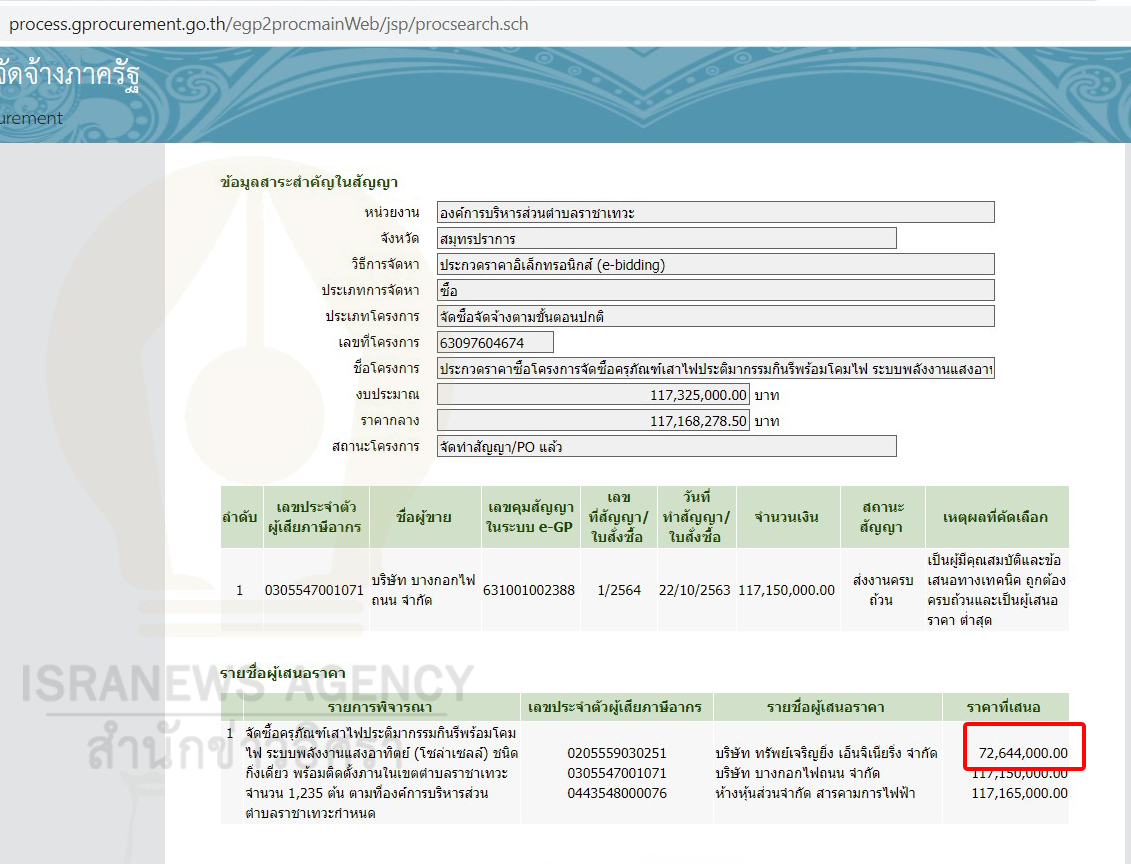Click the contract date 22/10/2563 cell
This screenshot has width=1131, height=864.
(694, 590)
